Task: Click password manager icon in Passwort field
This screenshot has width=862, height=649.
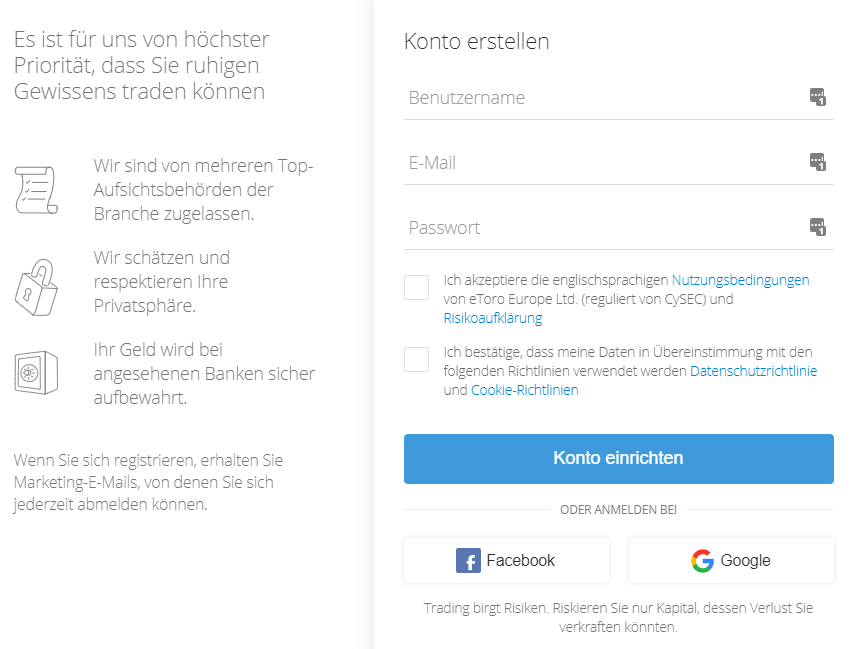Action: point(817,226)
